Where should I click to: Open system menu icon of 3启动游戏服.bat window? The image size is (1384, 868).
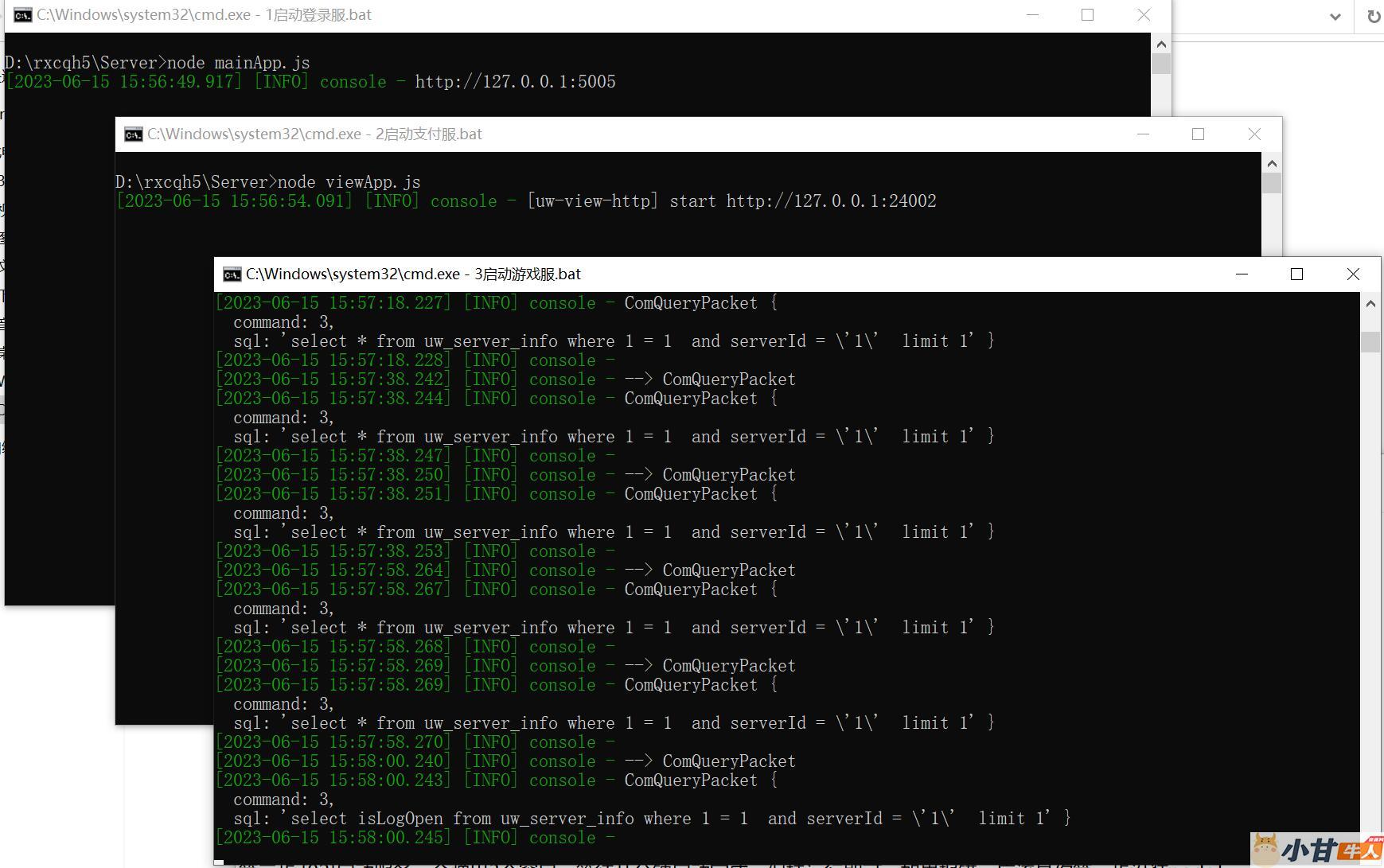232,274
